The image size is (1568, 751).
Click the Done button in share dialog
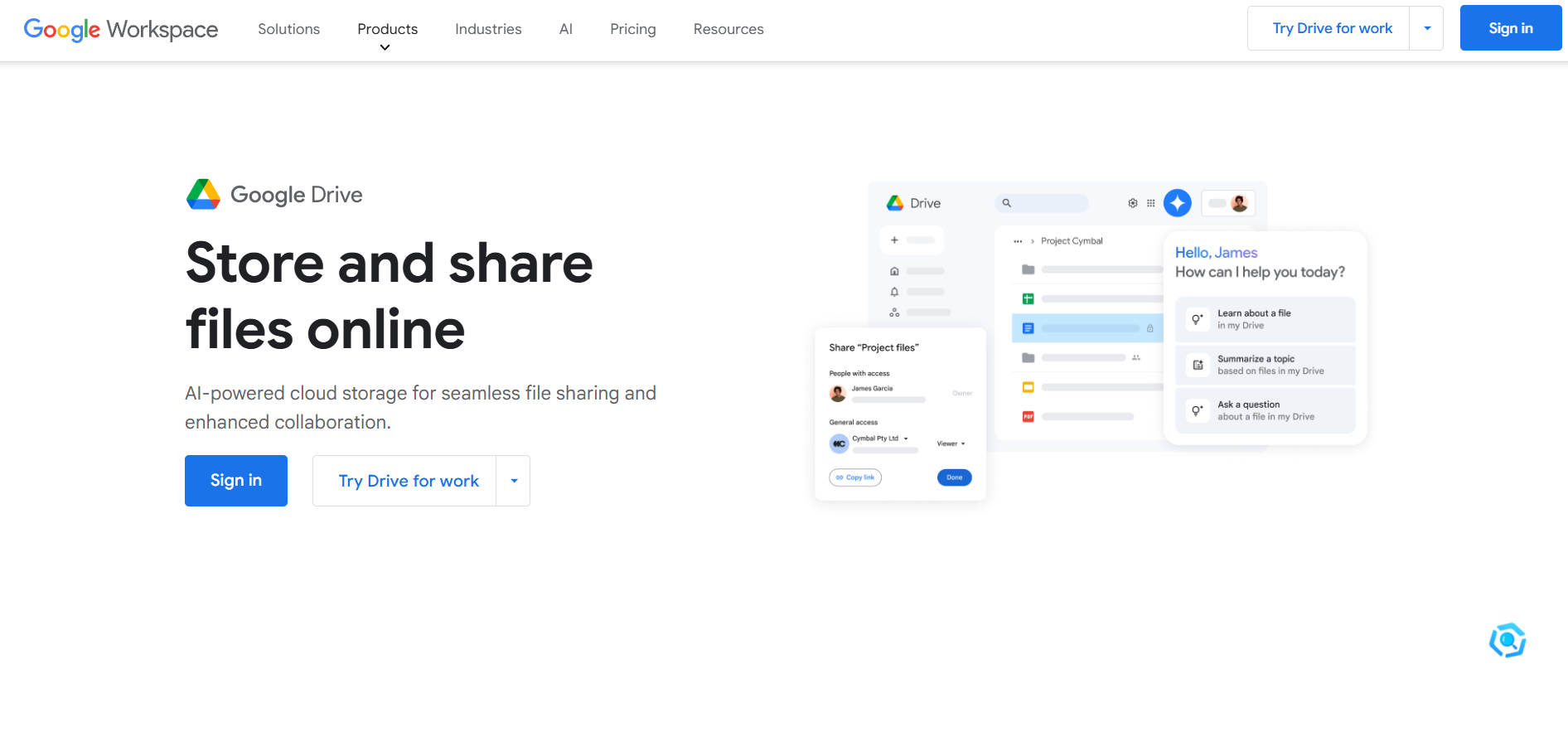click(x=955, y=477)
